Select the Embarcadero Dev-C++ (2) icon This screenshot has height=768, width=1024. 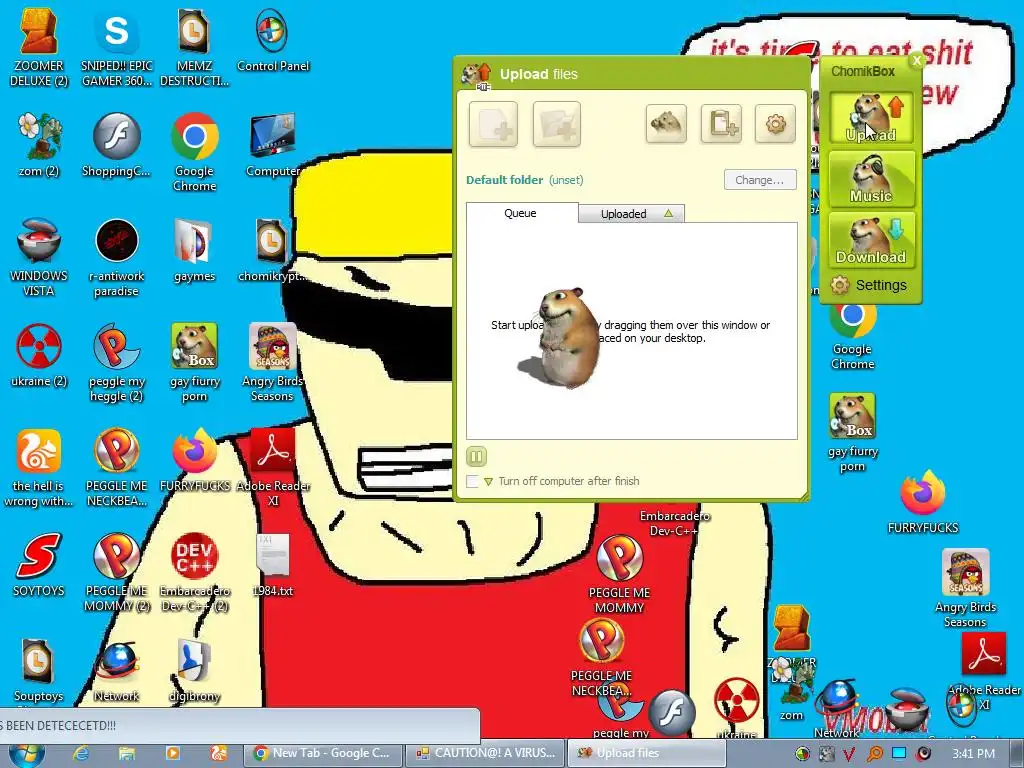point(194,573)
